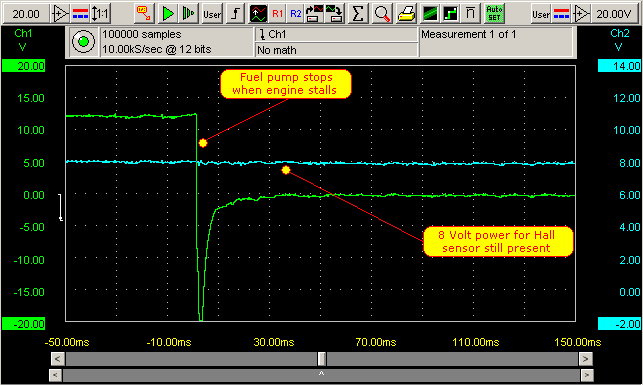
Task: Click the single-shot measurement play icon
Action: tap(188, 14)
